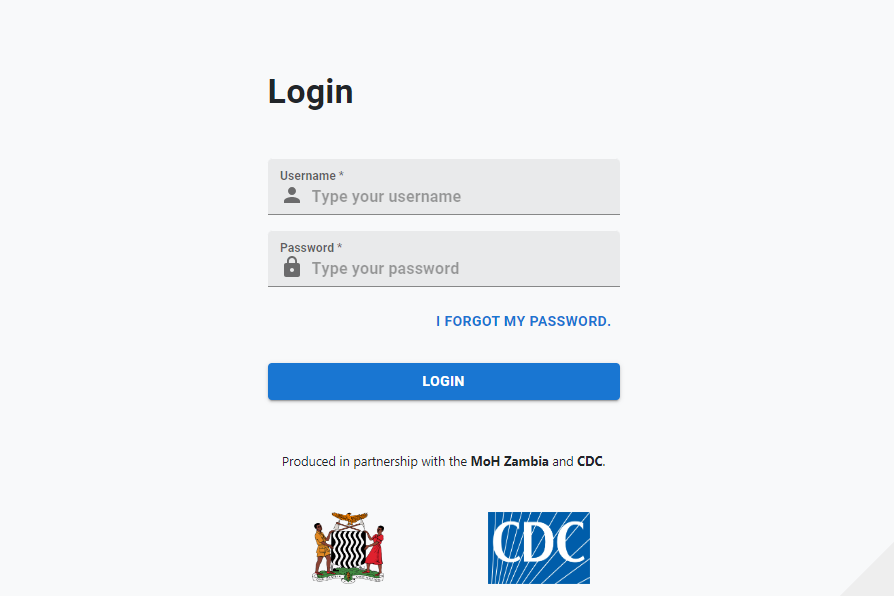Click the Zambia coat of arms logo

coord(348,548)
